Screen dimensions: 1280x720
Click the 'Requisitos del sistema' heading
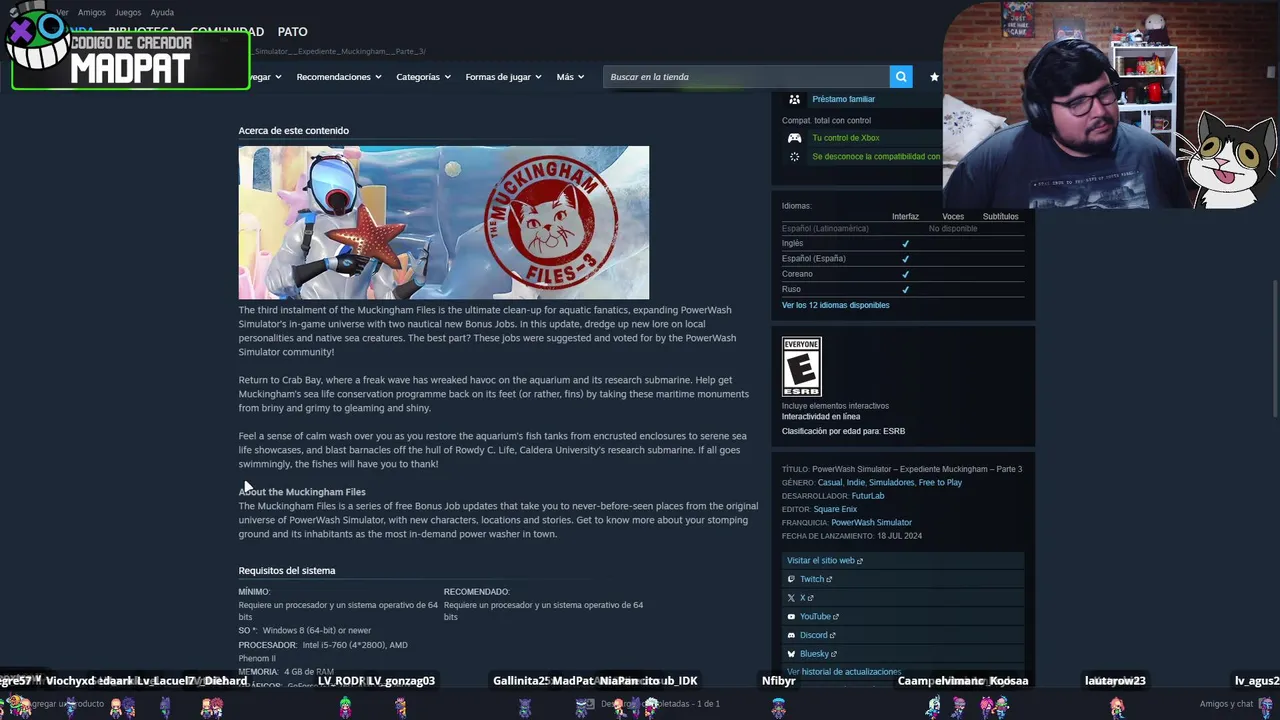[287, 571]
